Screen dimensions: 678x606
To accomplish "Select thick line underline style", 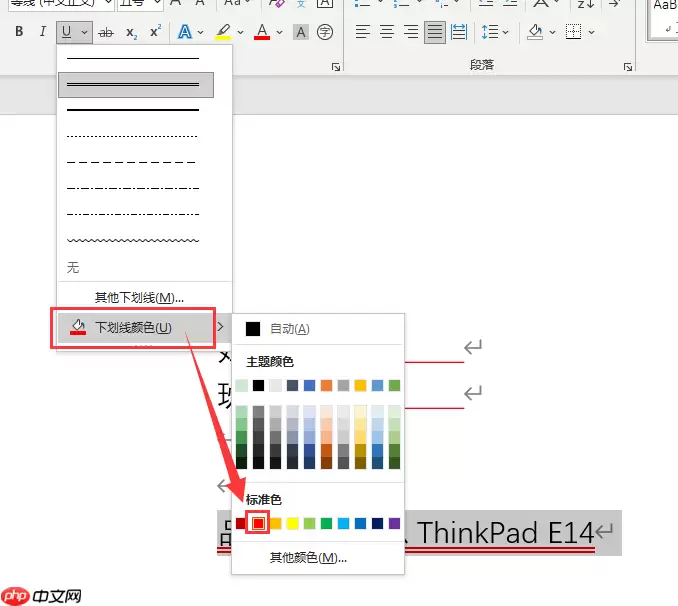I will (136, 110).
